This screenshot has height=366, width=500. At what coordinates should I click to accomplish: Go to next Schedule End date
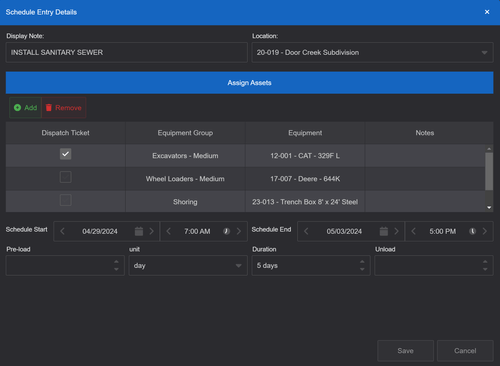(x=396, y=231)
